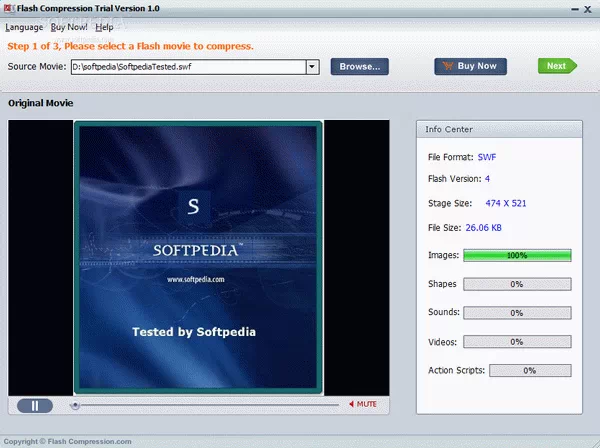Click the Action Scripts 0% progress bar

[x=530, y=370]
